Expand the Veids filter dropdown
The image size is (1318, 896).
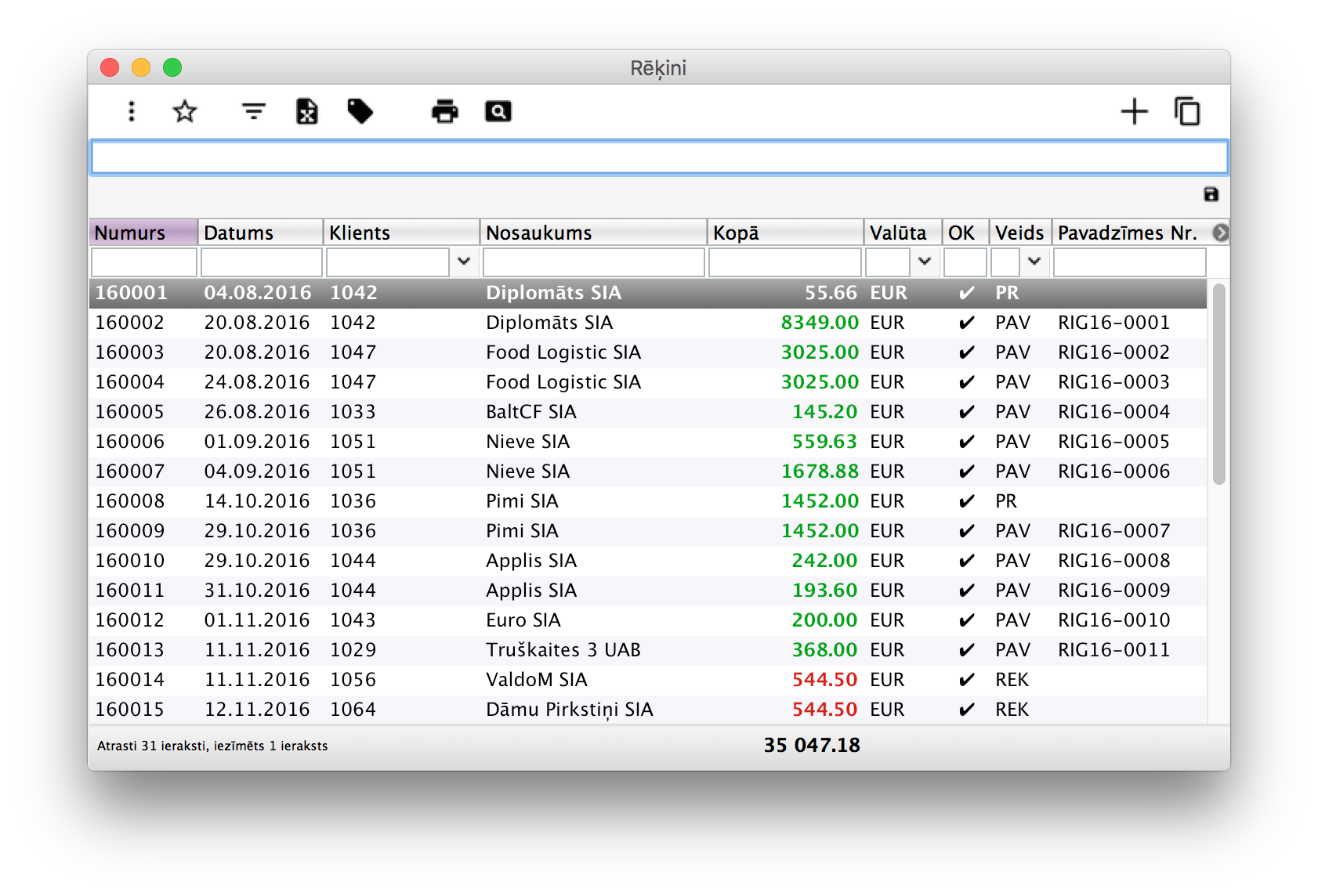point(1034,262)
